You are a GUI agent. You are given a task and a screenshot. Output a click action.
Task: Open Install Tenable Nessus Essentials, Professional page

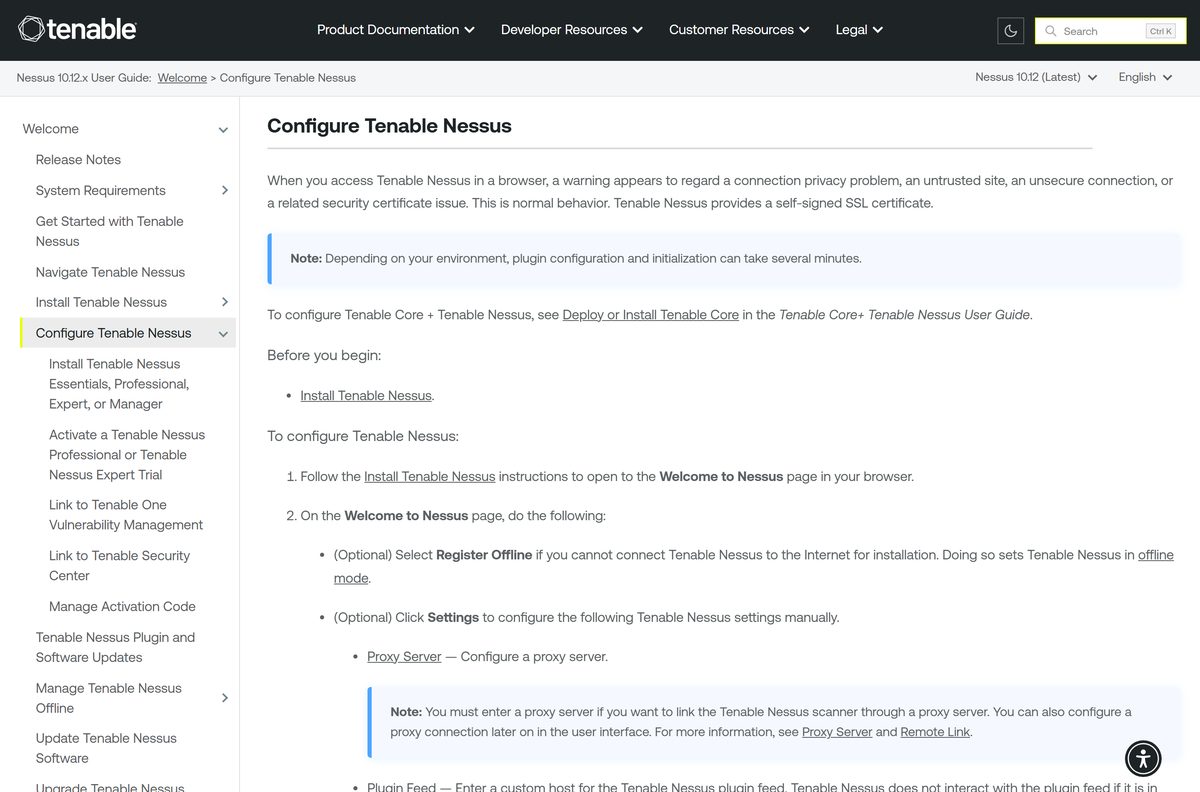click(119, 384)
